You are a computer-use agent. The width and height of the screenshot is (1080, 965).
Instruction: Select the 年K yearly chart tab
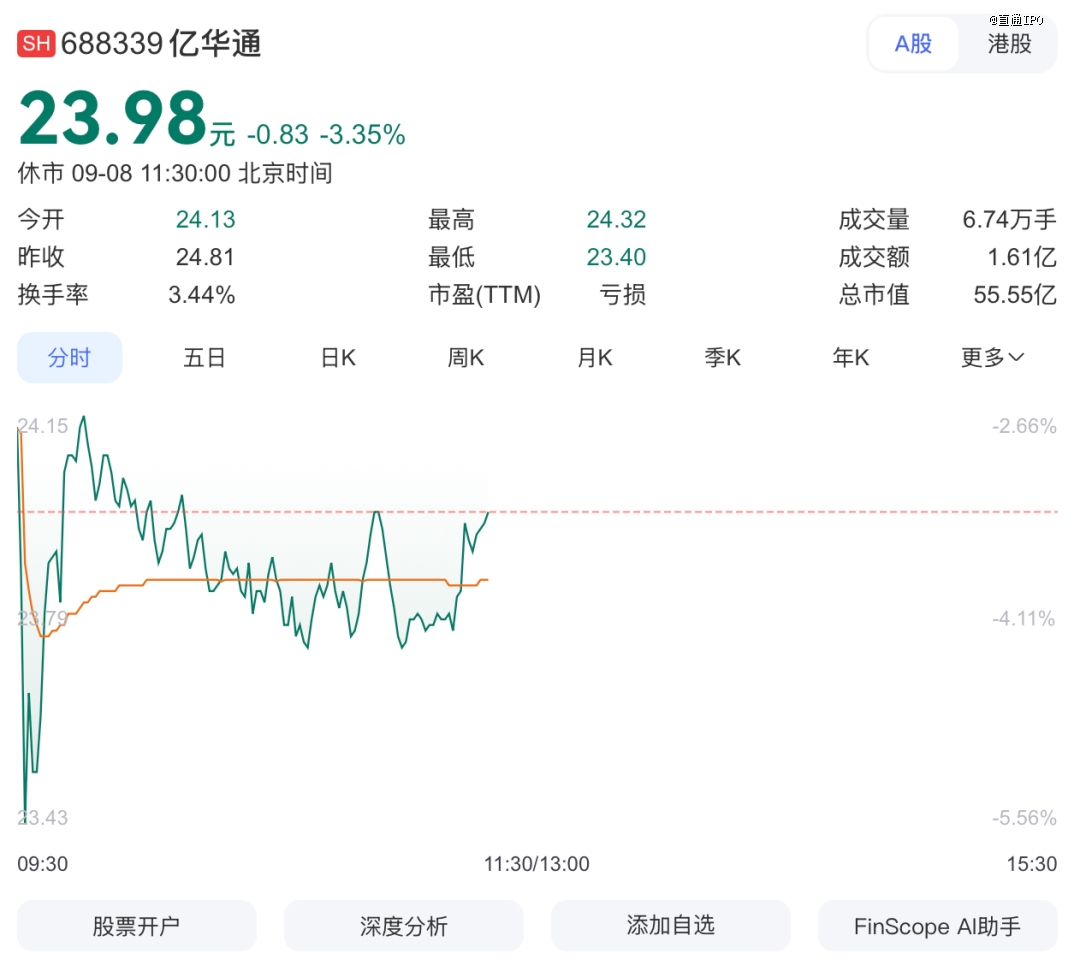[x=851, y=358]
